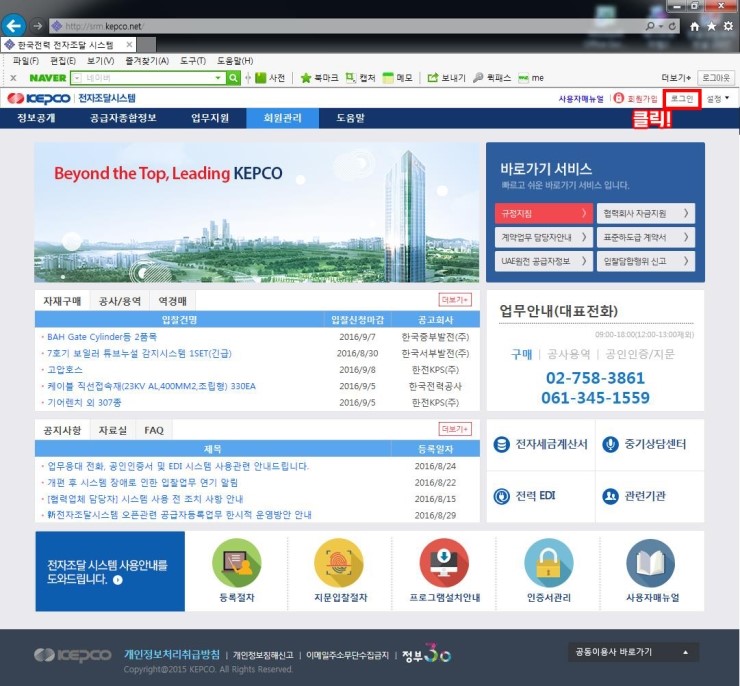740x686 pixels.
Task: Switch to the 자료실 tab
Action: [112, 430]
